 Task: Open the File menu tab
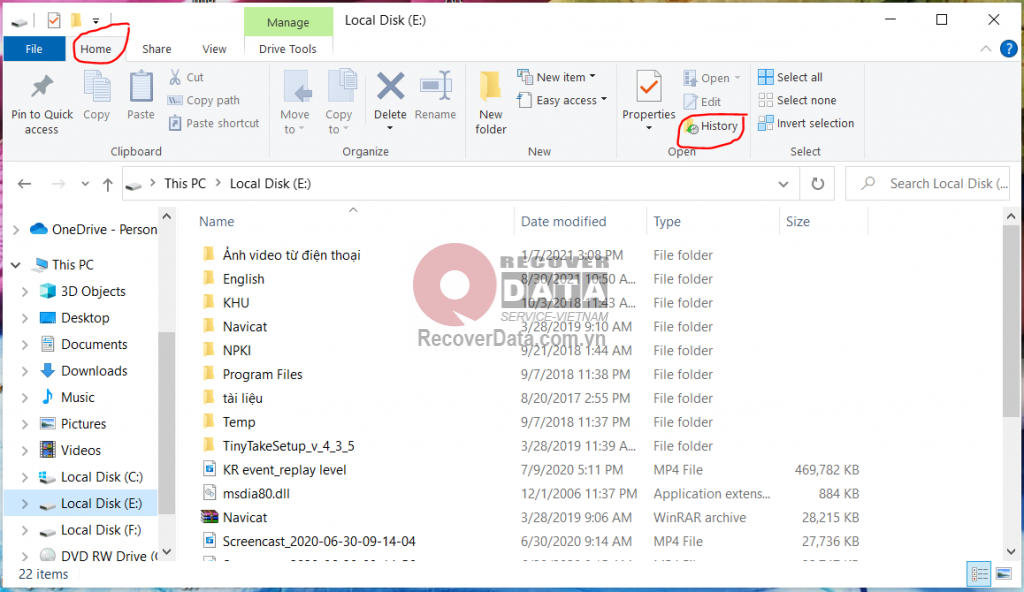[x=34, y=49]
